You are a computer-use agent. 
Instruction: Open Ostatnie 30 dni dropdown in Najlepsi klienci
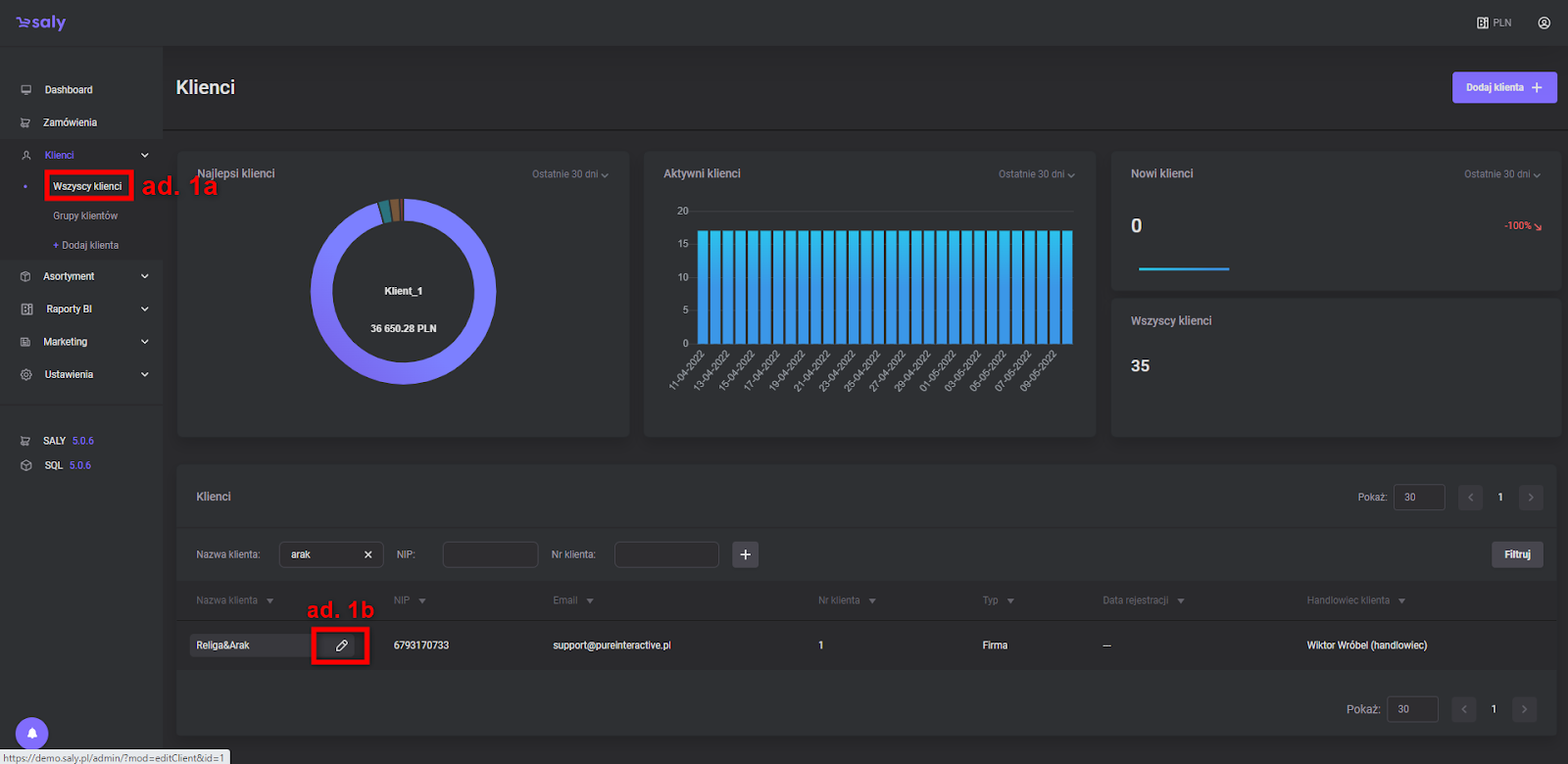570,174
